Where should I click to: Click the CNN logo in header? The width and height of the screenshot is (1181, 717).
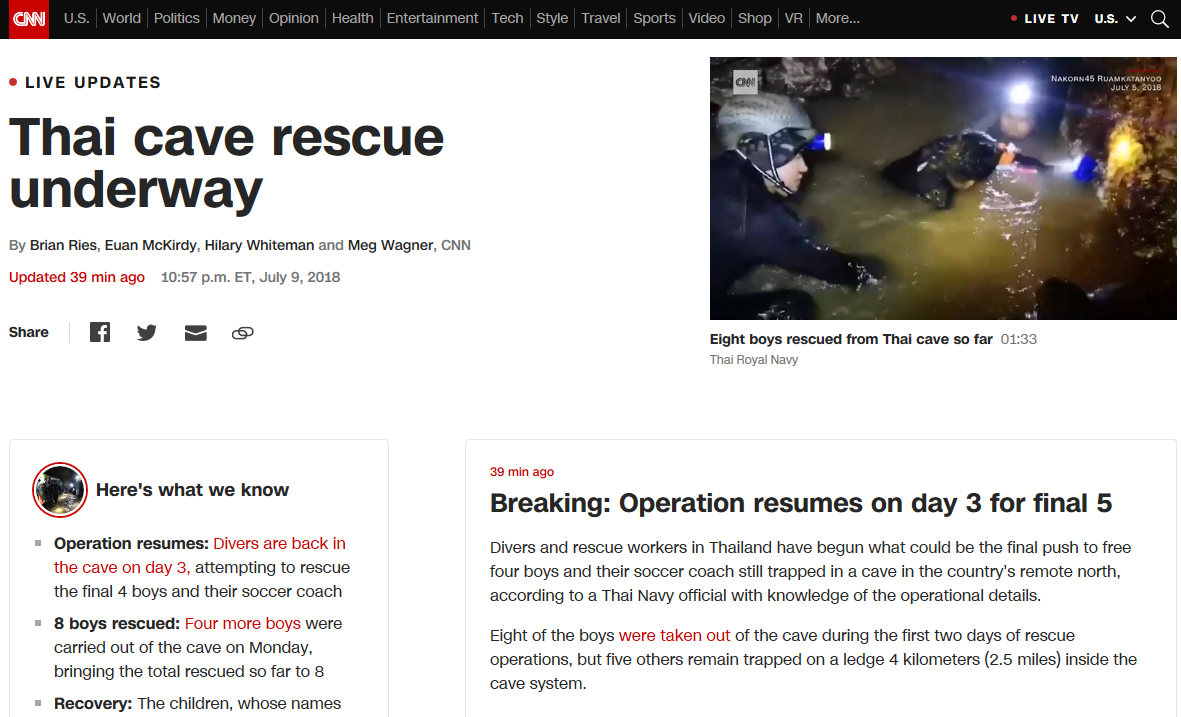29,19
